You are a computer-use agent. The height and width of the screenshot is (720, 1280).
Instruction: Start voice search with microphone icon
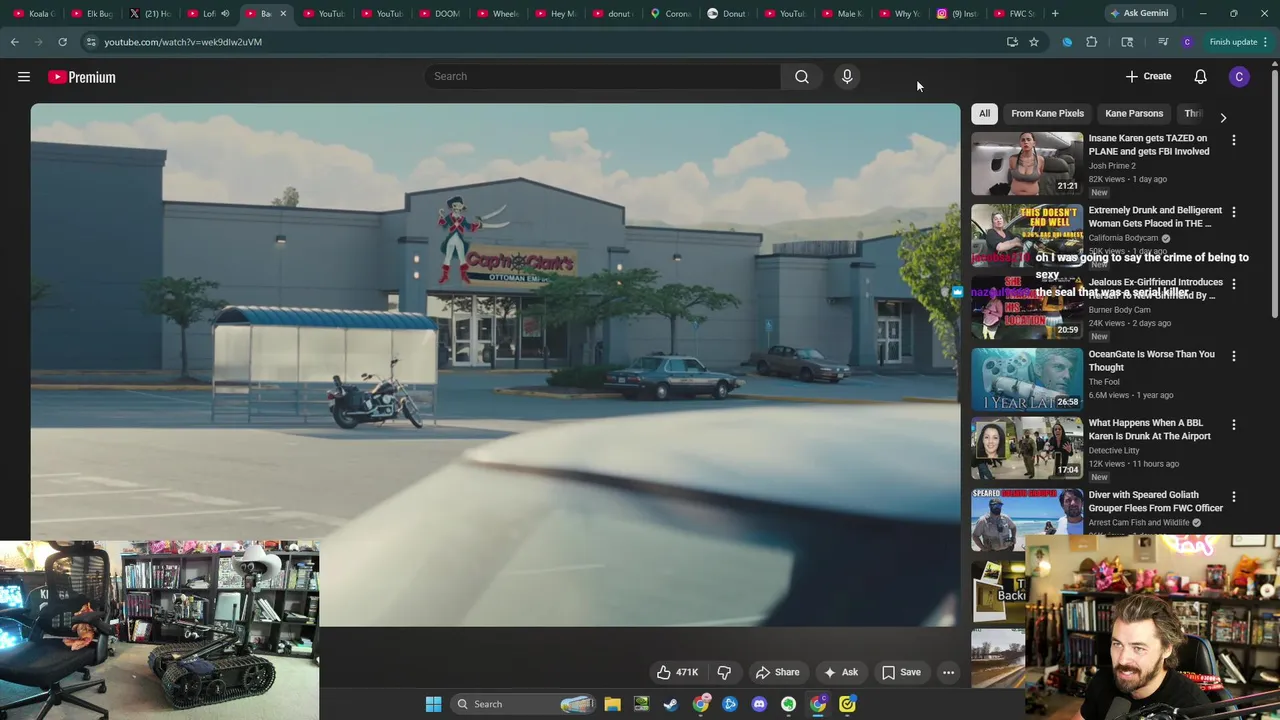pos(847,77)
